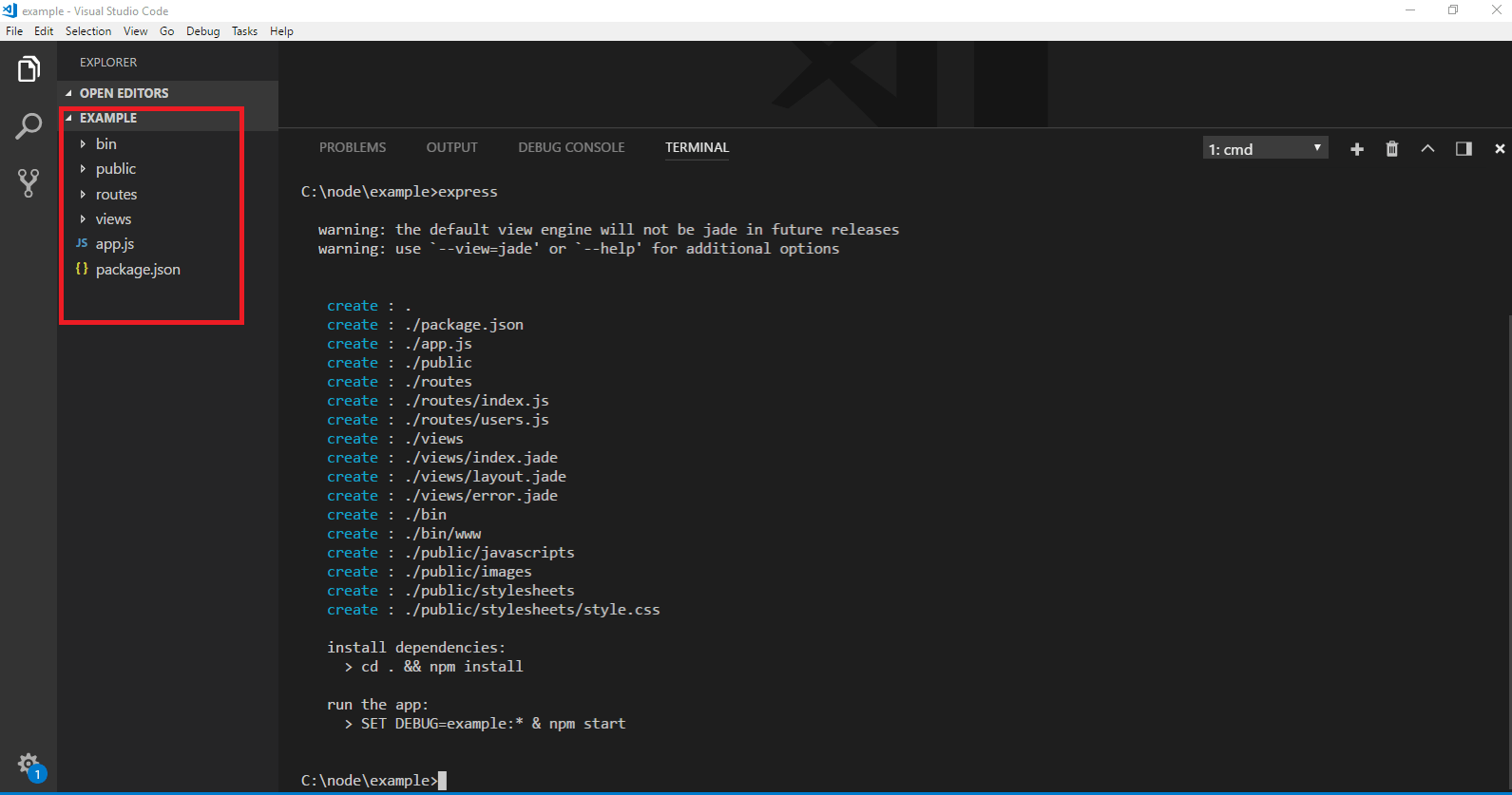The height and width of the screenshot is (795, 1512).
Task: Collapse the EXAMPLE folder section
Action: point(68,118)
